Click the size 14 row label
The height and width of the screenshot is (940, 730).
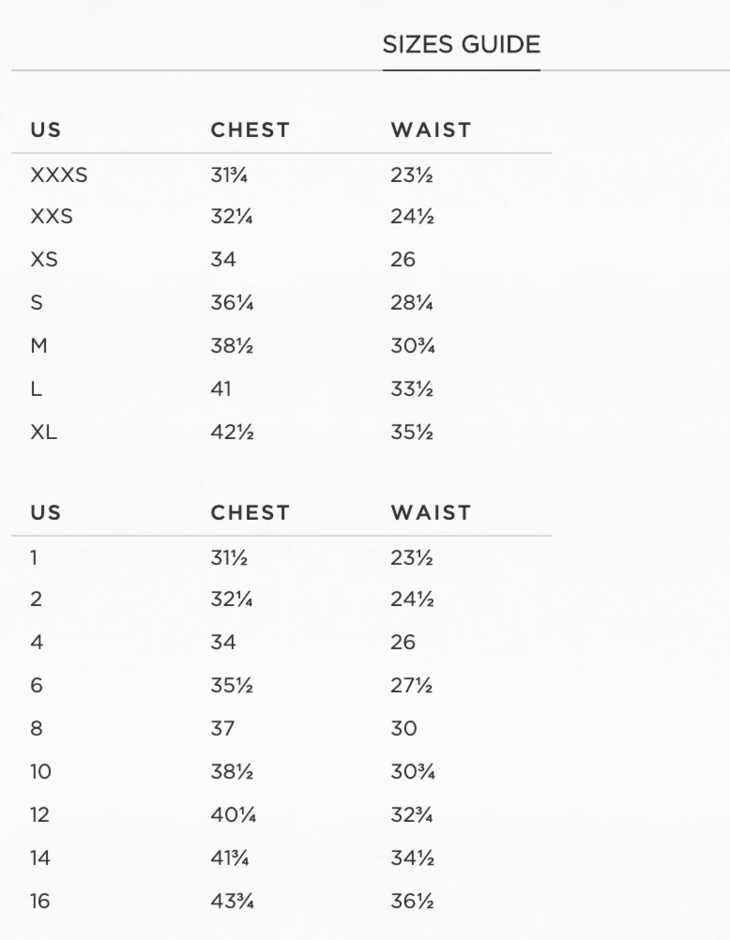tap(40, 858)
